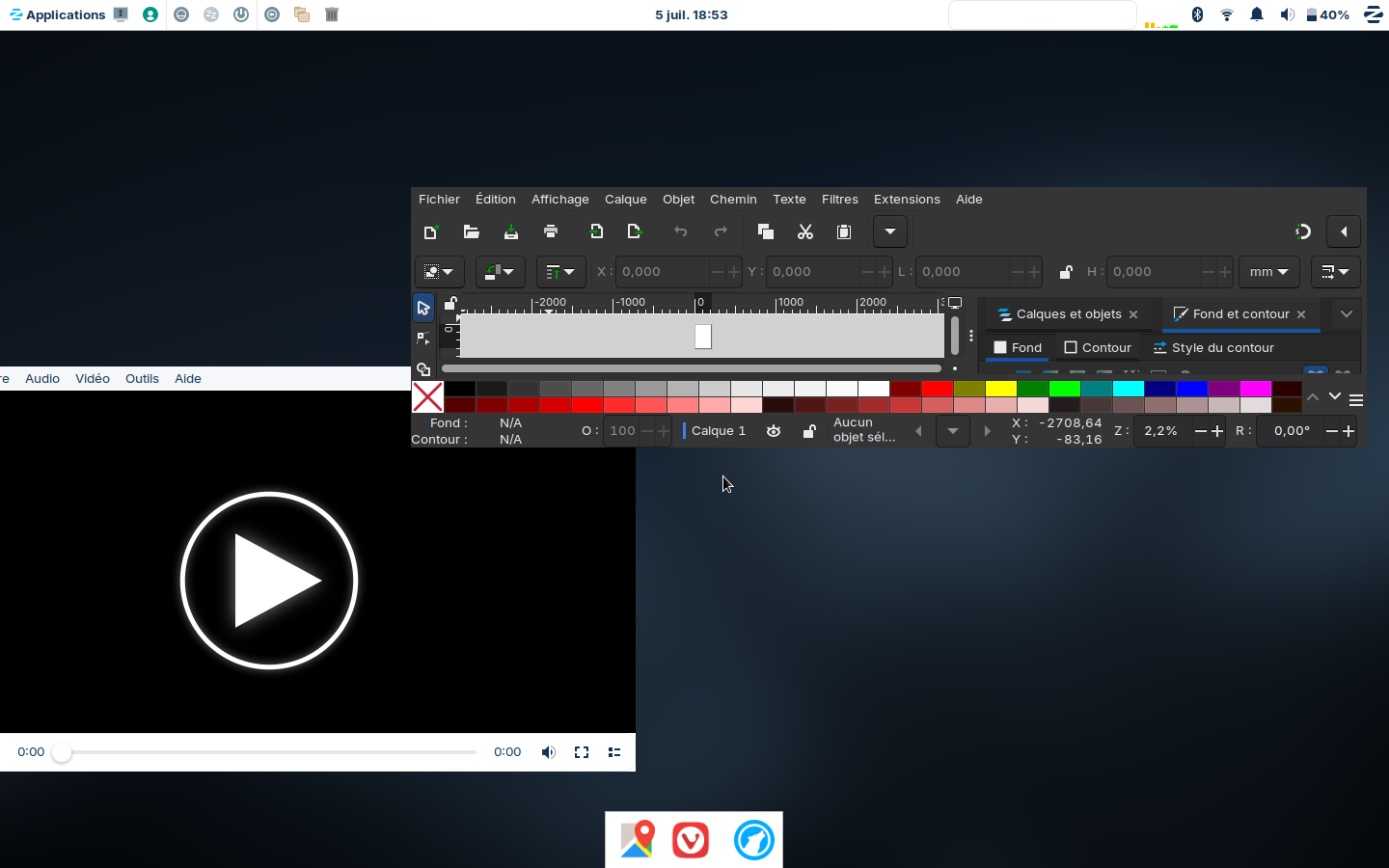Screen dimensions: 1389x868
Task: Select the Contour tab button
Action: tap(1098, 348)
